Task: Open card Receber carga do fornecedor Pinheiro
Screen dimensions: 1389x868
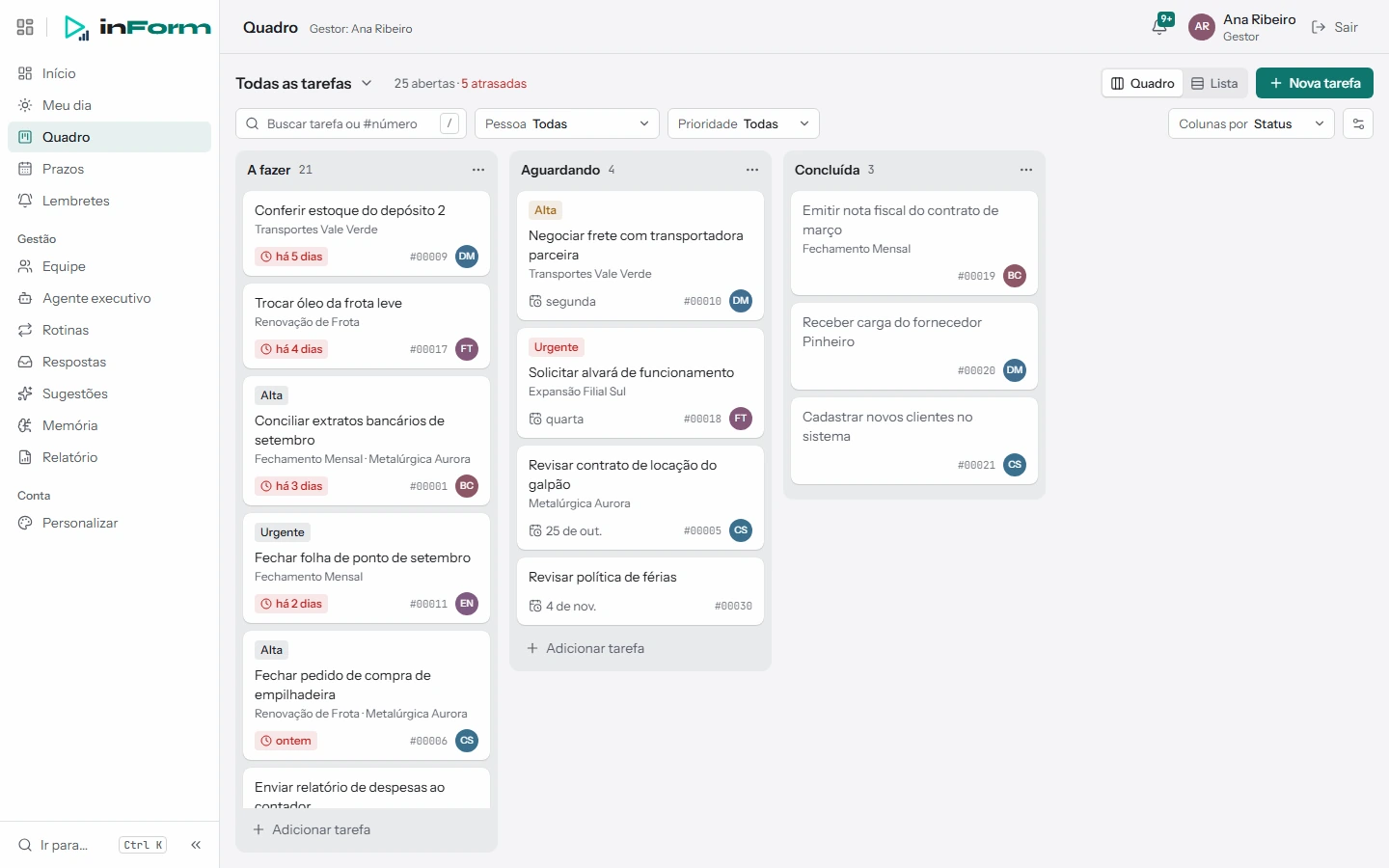Action: [914, 346]
